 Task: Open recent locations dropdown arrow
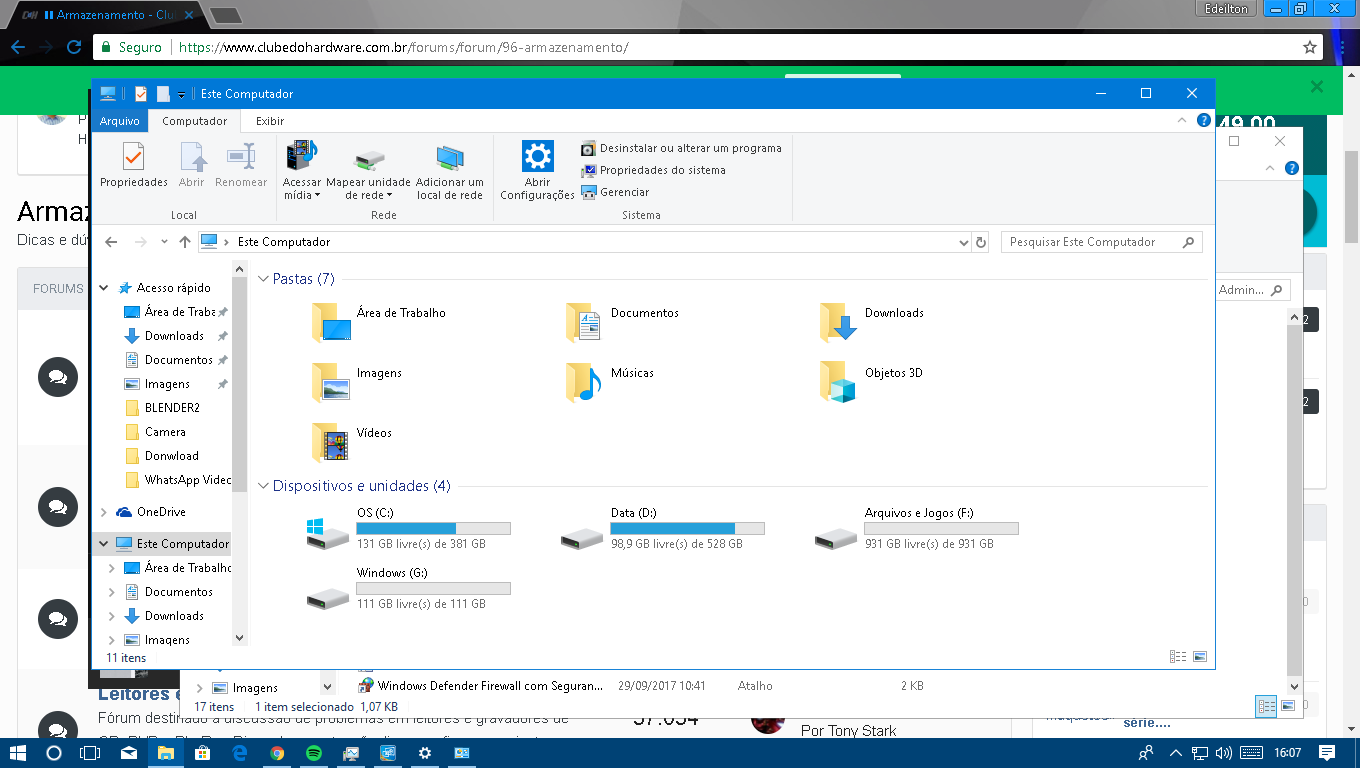(x=163, y=242)
